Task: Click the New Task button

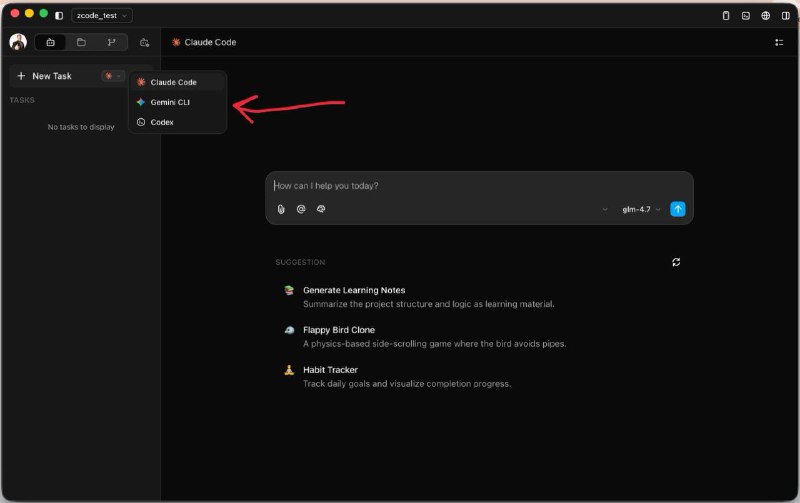Action: [x=45, y=76]
